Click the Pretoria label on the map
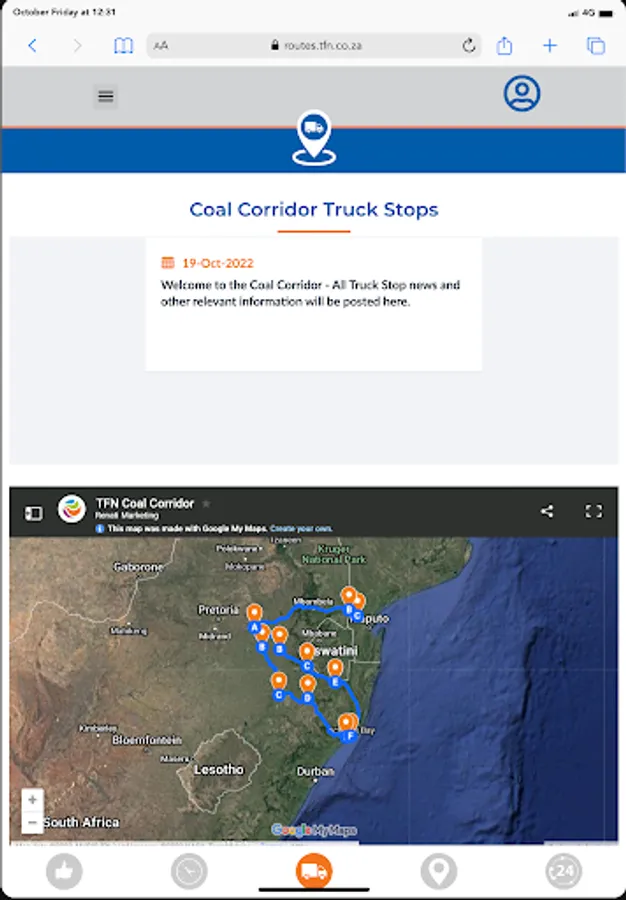 pos(219,610)
